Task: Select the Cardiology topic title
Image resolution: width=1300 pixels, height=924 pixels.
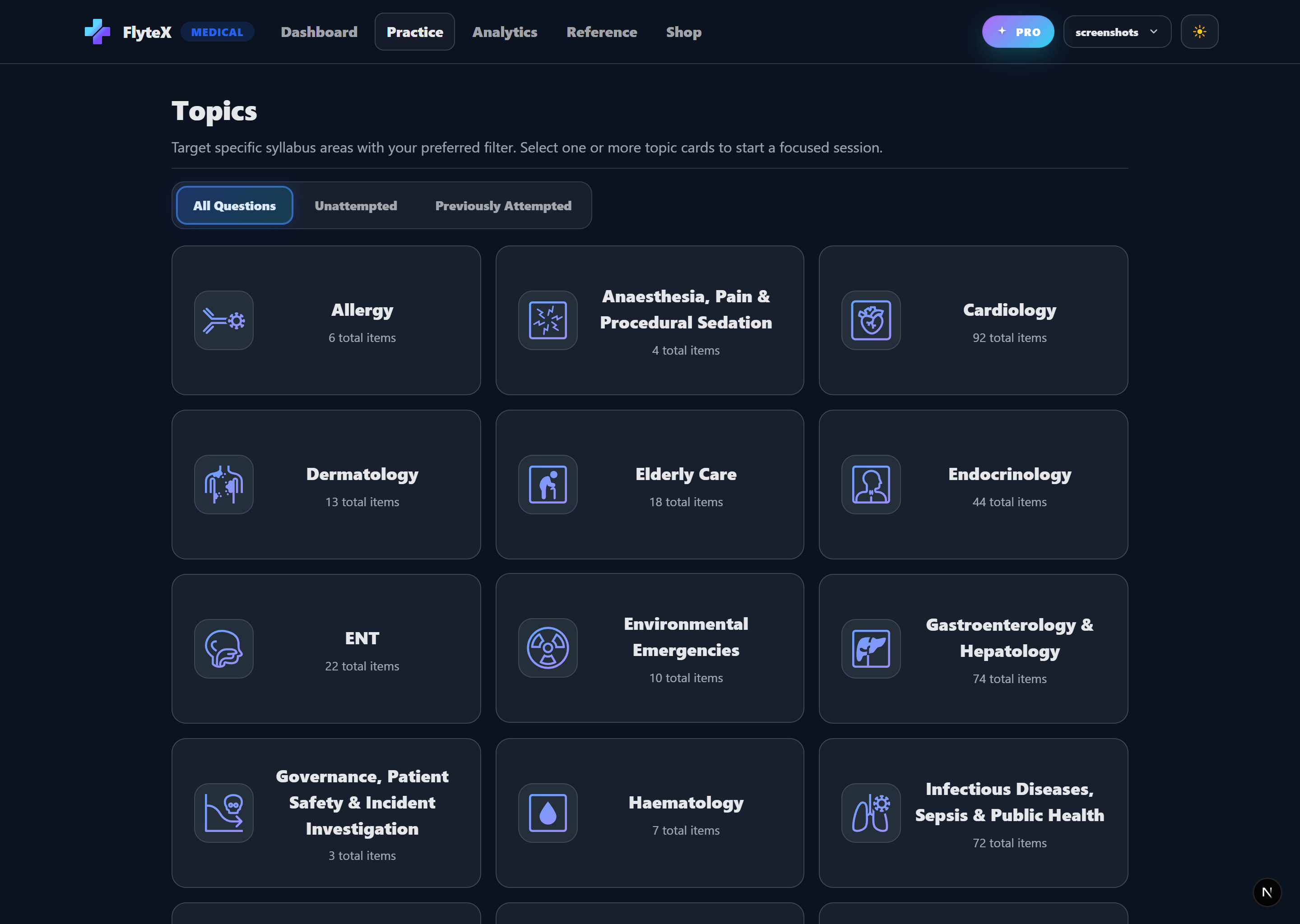Action: click(1009, 310)
